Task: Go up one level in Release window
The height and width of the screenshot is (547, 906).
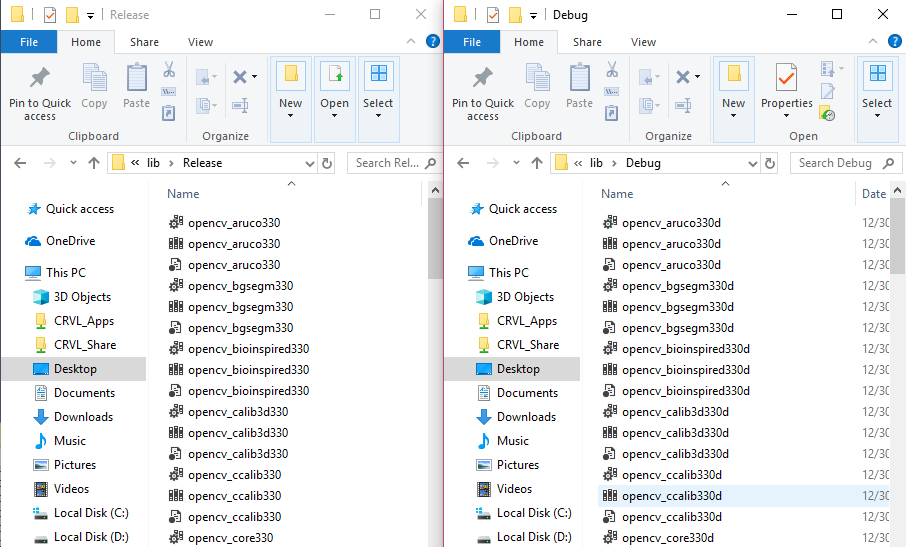Action: [94, 163]
